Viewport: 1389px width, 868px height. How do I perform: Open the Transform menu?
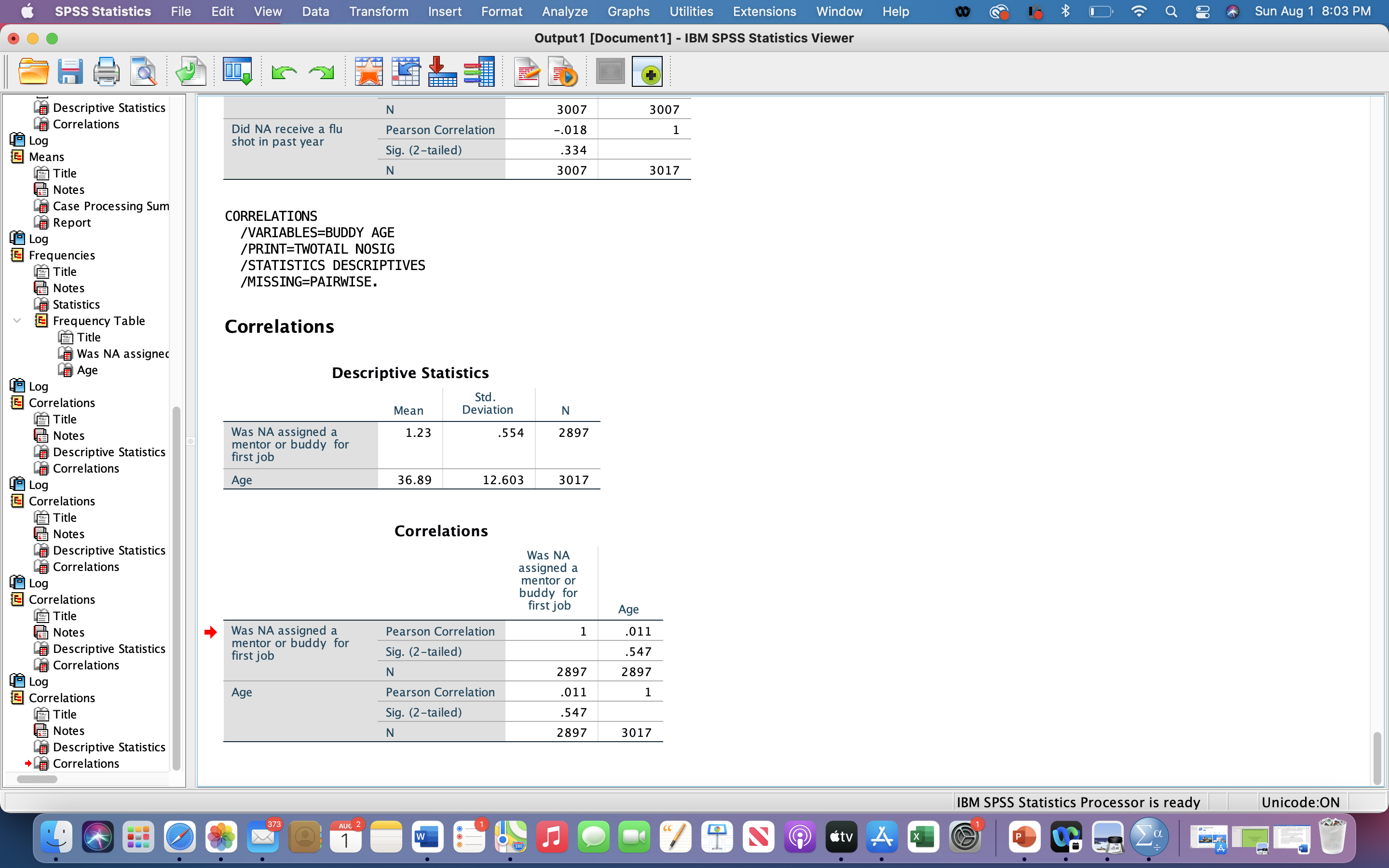click(378, 12)
